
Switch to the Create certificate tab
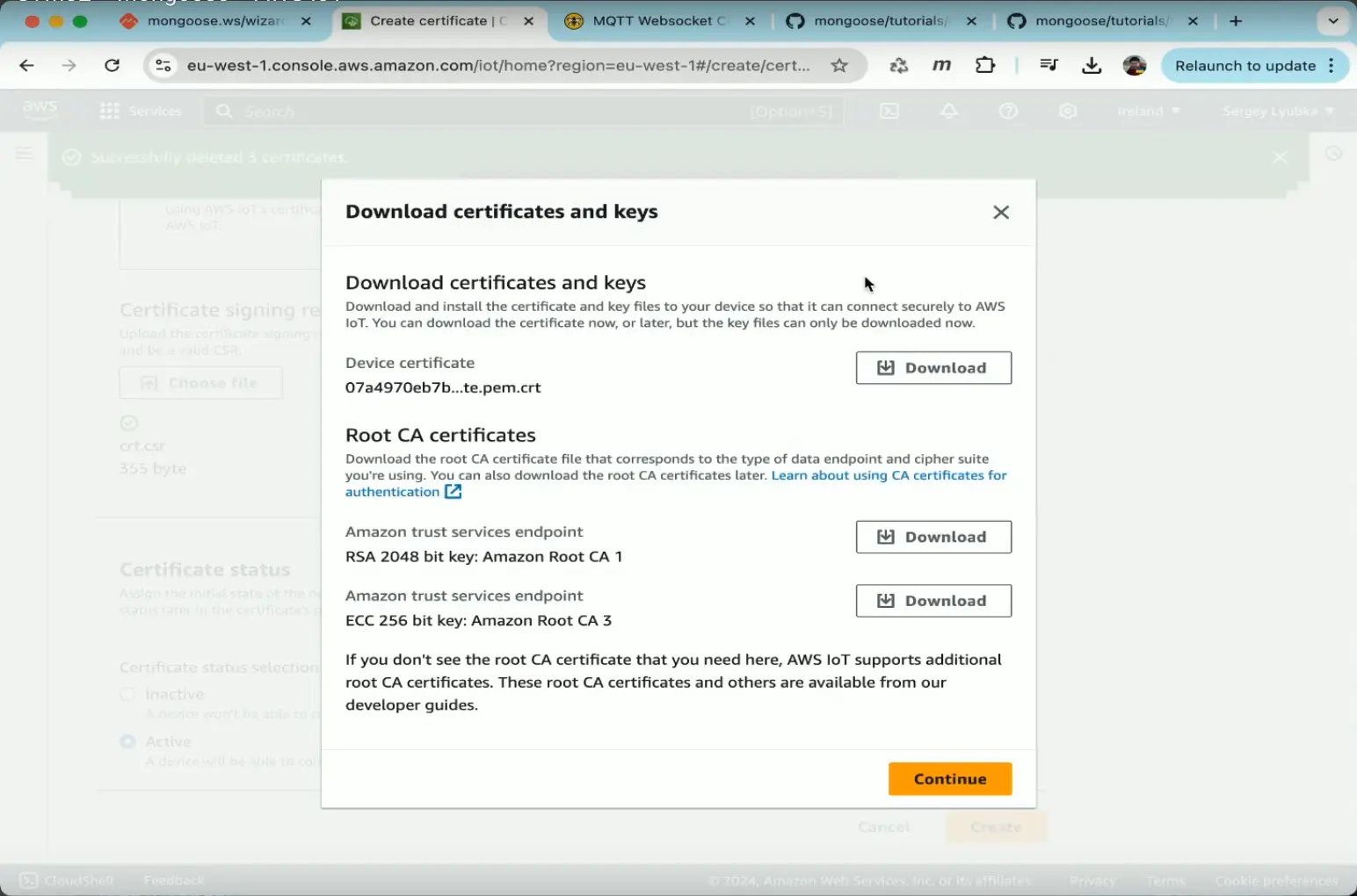[438, 21]
